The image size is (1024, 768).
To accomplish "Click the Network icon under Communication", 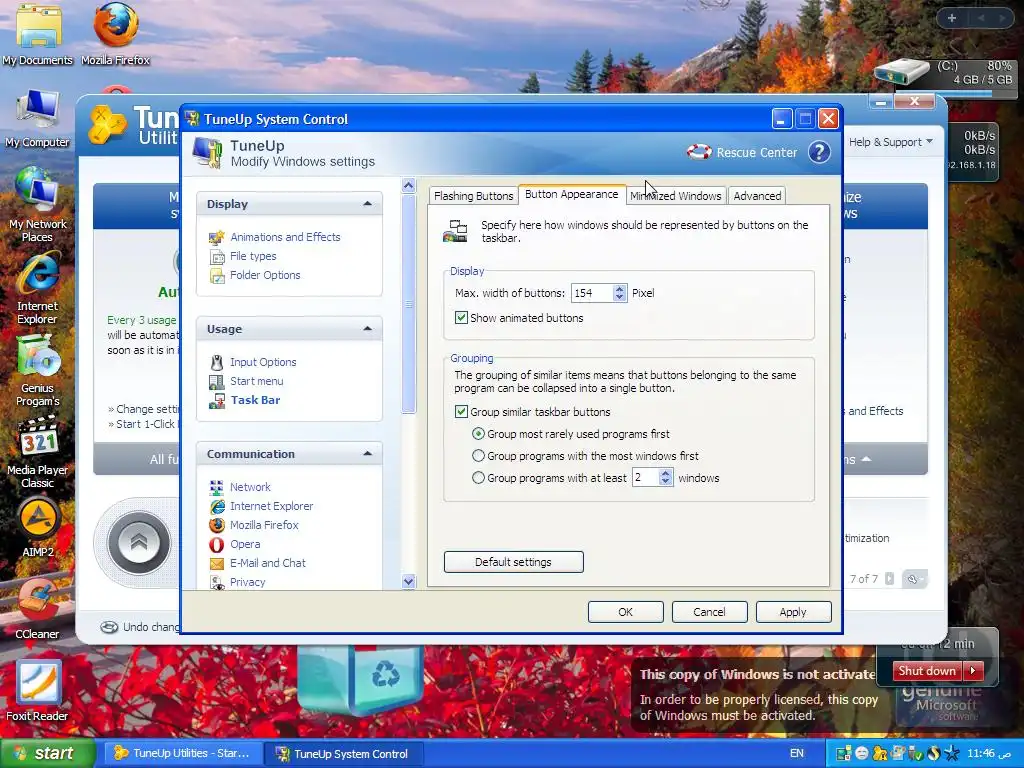I will click(216, 487).
